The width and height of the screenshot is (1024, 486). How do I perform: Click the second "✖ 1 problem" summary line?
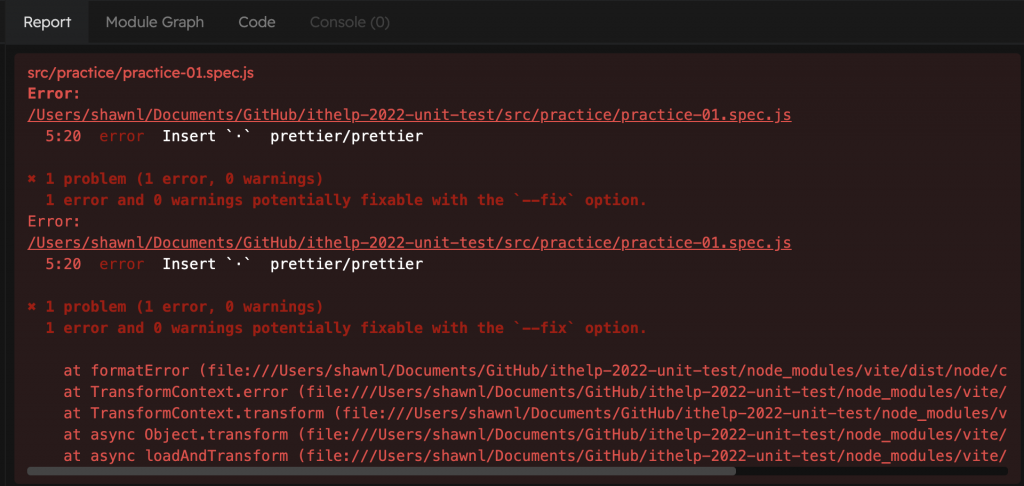(x=175, y=307)
